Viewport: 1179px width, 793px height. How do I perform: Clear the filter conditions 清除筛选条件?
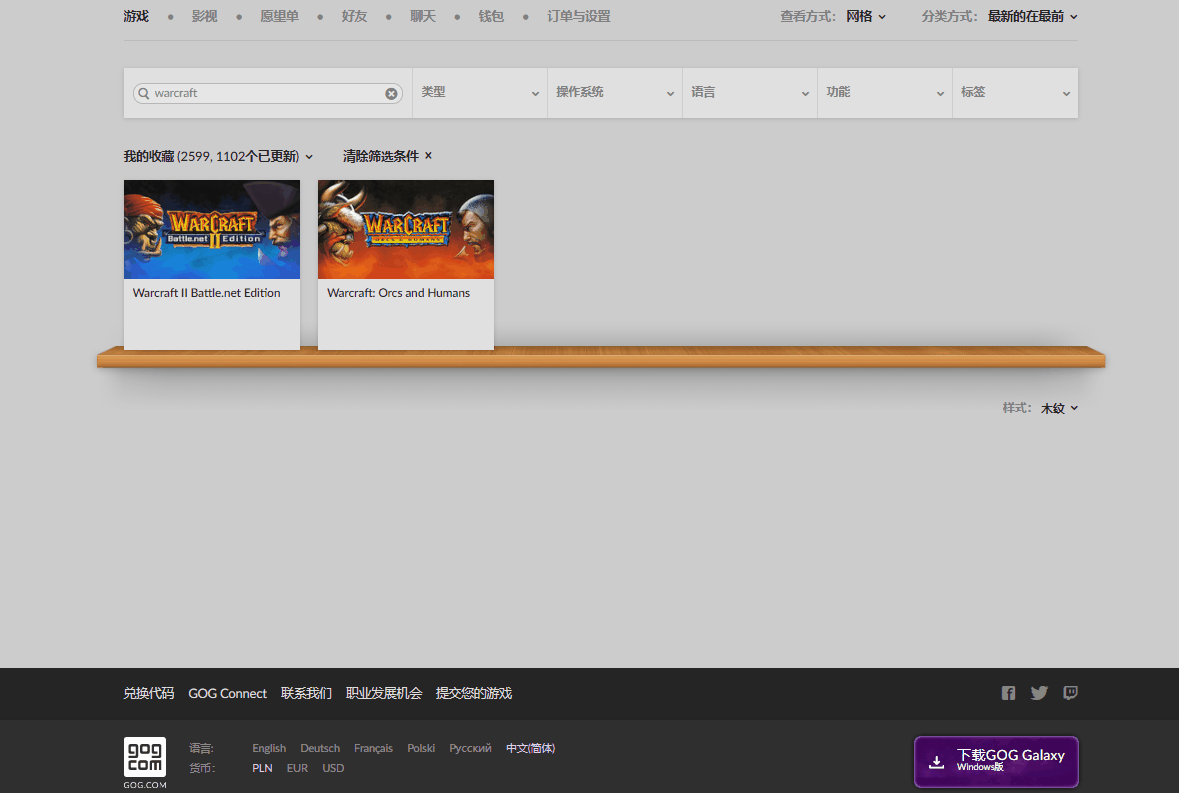pos(387,156)
